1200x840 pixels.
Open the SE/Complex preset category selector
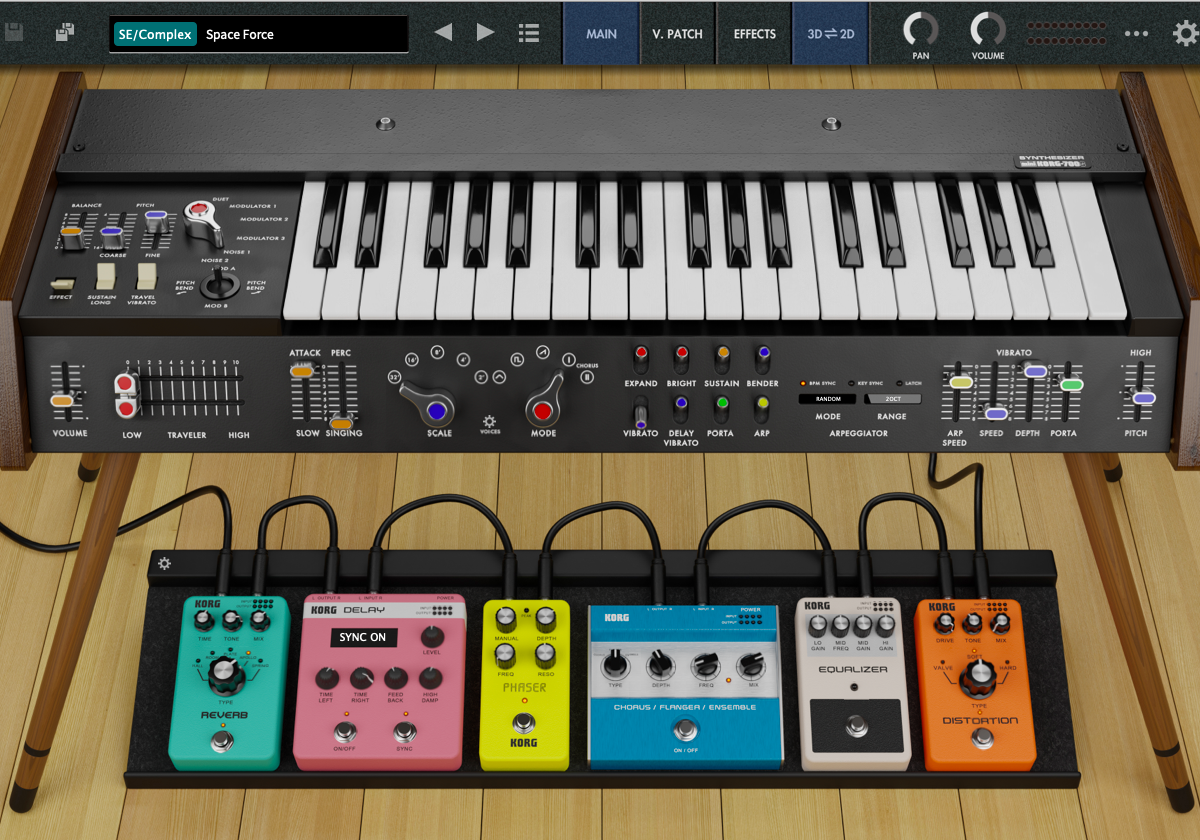click(155, 34)
